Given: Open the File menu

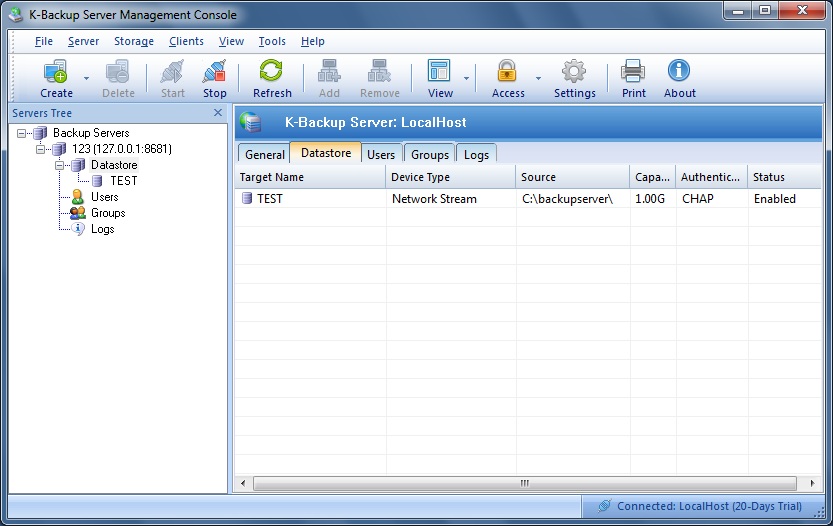Looking at the screenshot, I should tap(44, 41).
